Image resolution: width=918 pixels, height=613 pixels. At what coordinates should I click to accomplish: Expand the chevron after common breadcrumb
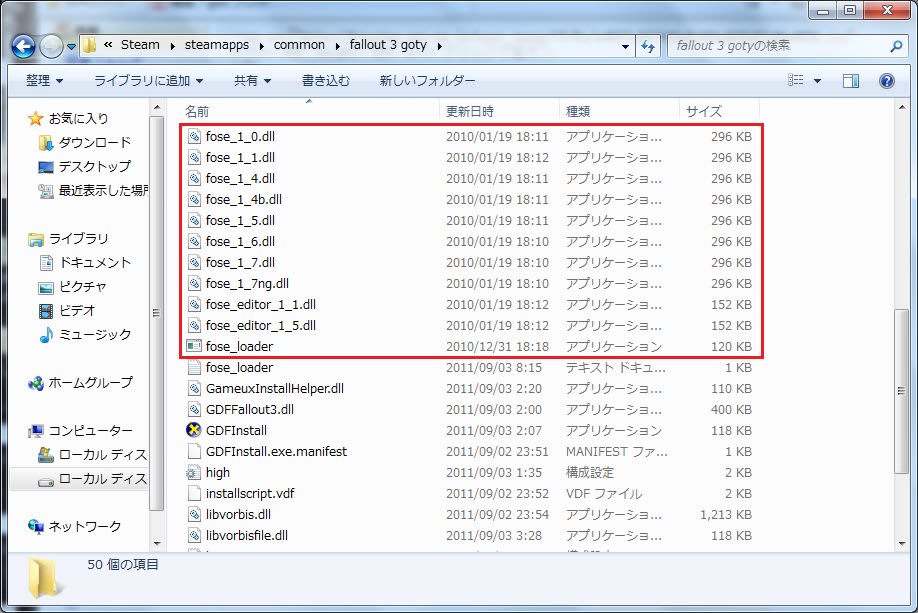coord(337,46)
